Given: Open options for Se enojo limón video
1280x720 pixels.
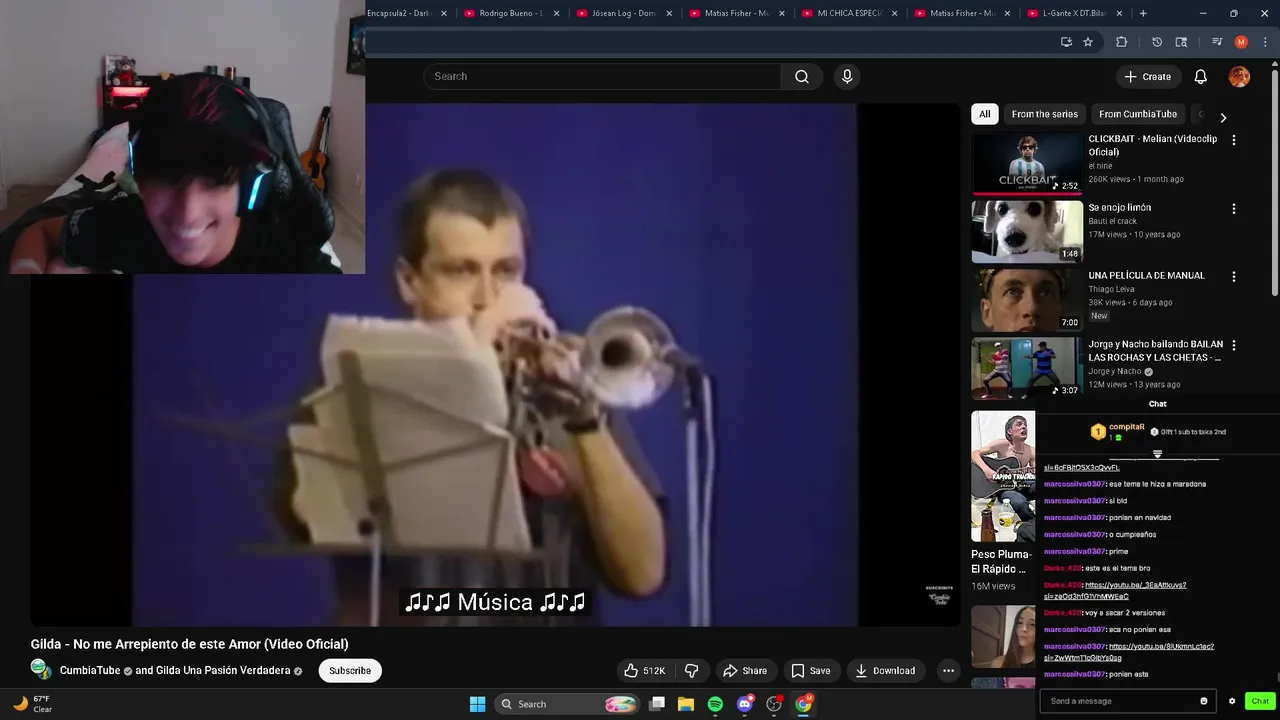Looking at the screenshot, I should 1233,209.
